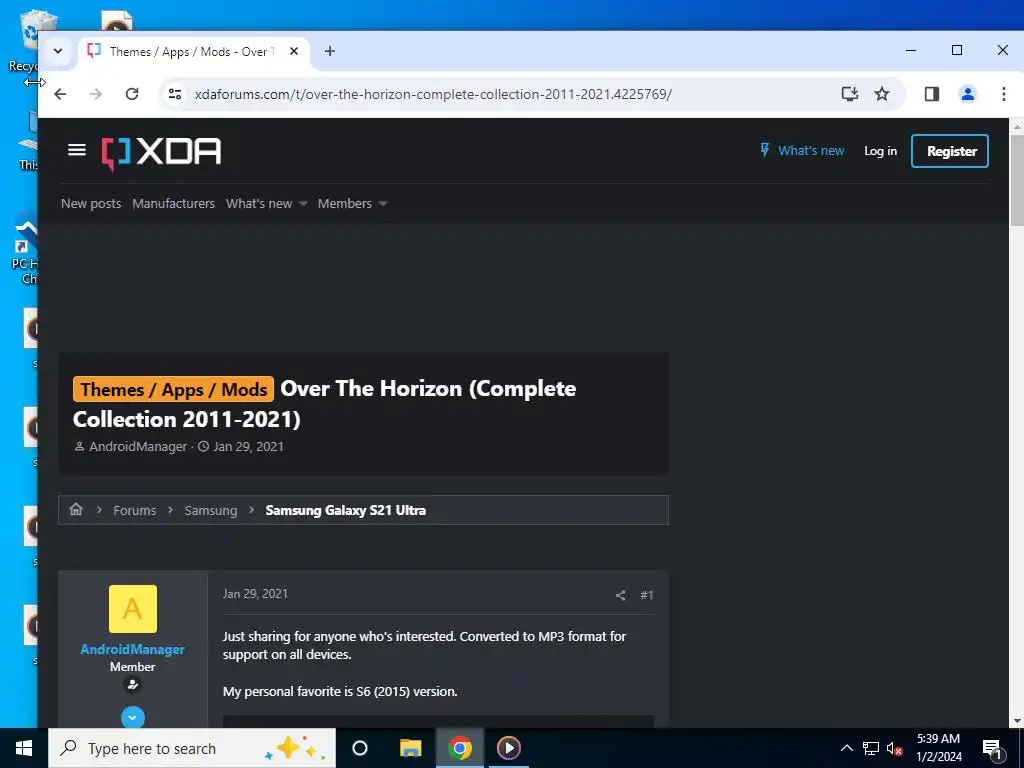Click the thread date Jan 29, 2021
The height and width of the screenshot is (768, 1024).
[x=248, y=447]
